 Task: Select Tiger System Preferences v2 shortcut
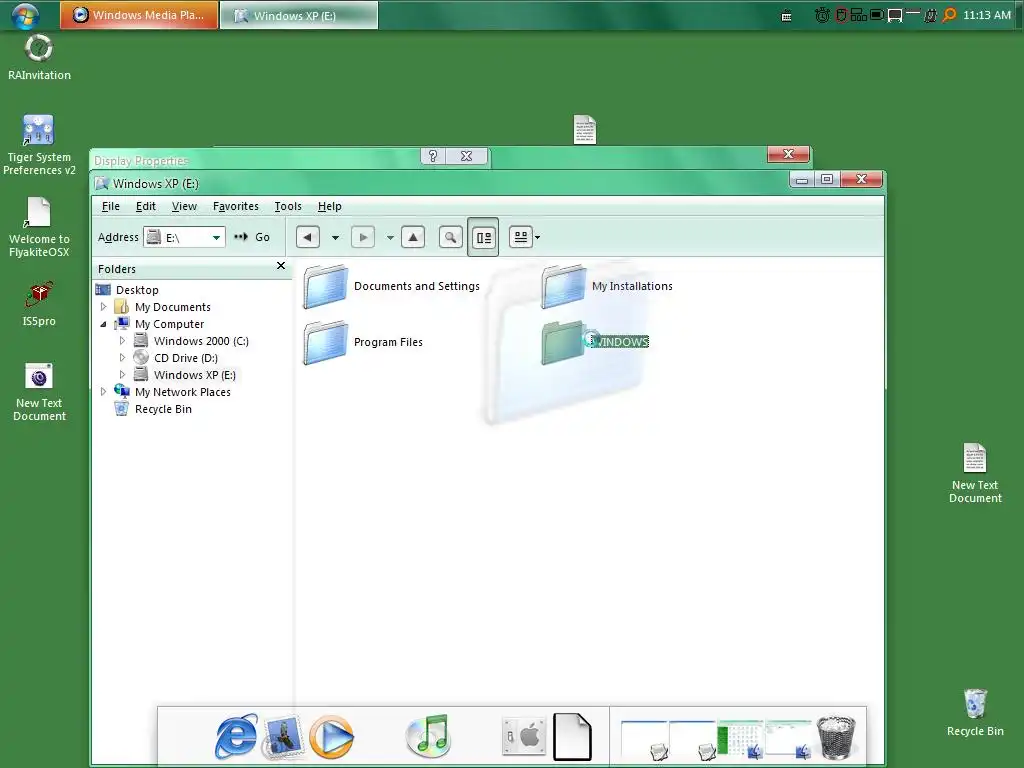pos(39,145)
